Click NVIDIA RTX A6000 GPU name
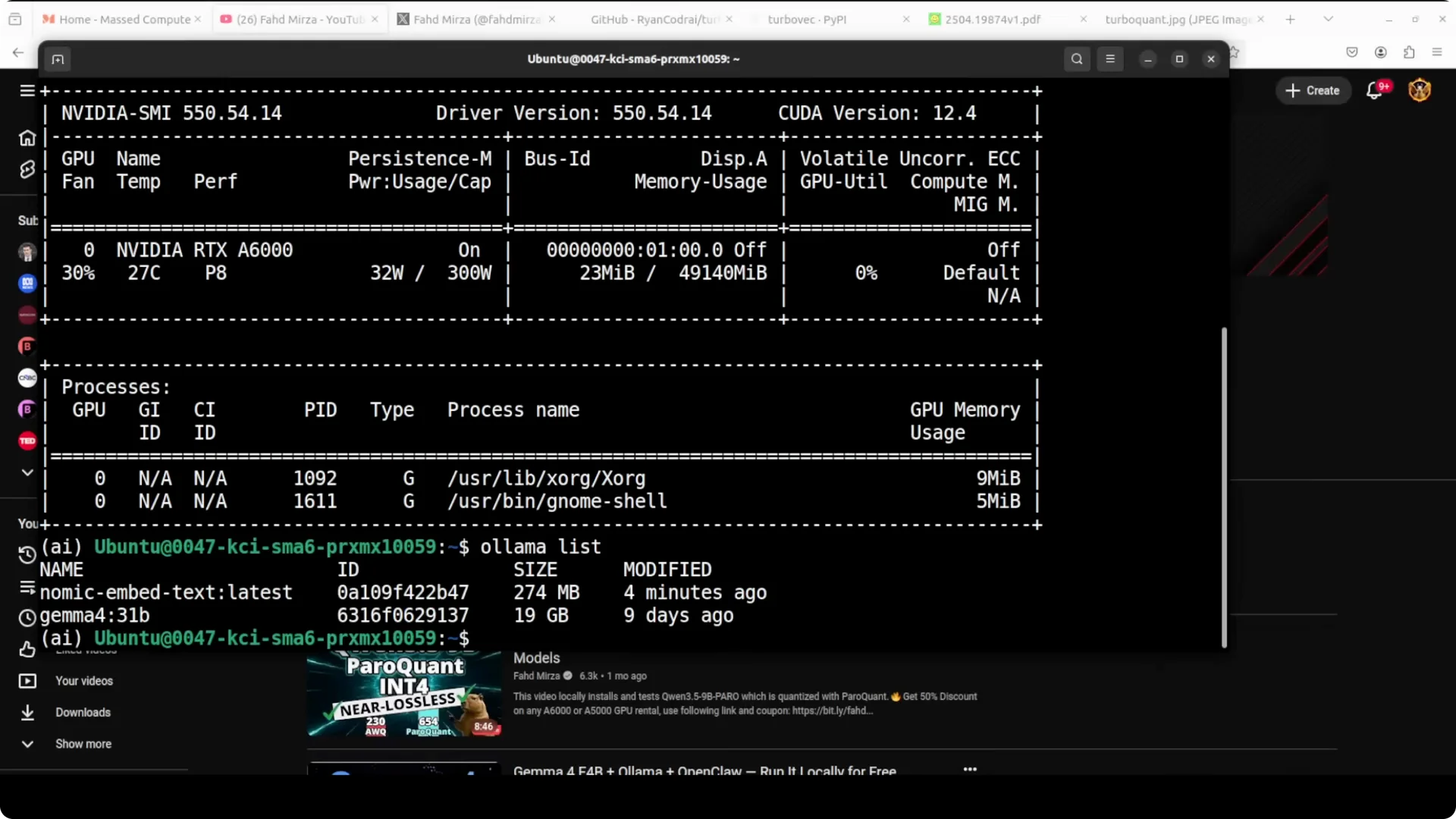The height and width of the screenshot is (819, 1456). (204, 250)
